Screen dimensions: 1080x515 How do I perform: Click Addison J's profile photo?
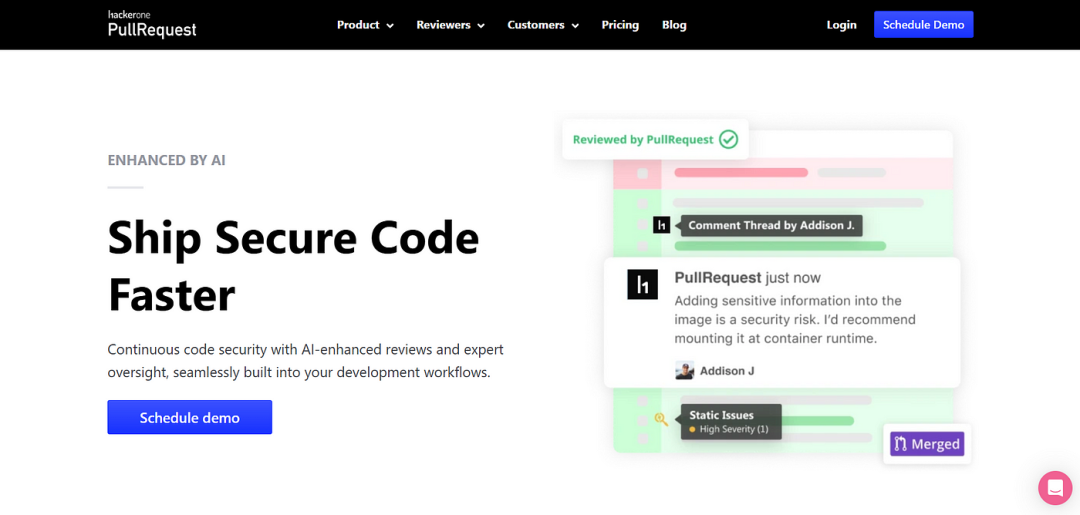pos(685,370)
